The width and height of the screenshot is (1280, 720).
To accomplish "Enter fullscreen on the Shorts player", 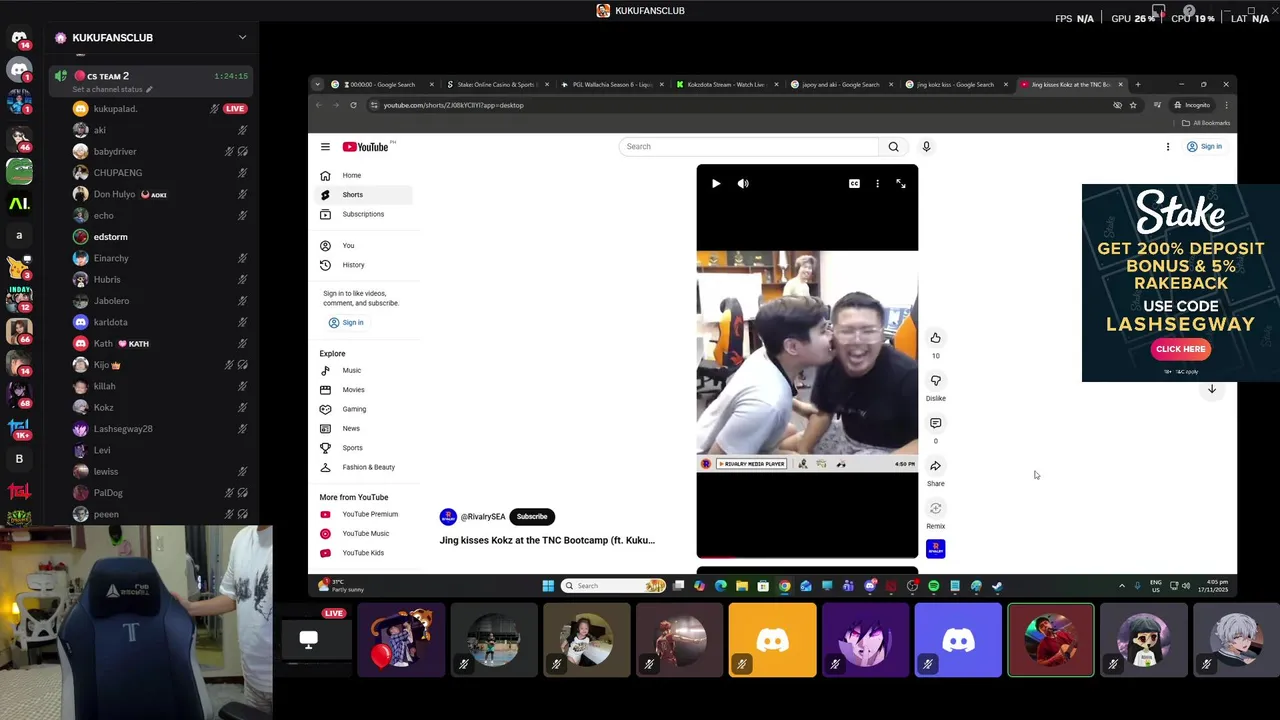I will [x=901, y=184].
